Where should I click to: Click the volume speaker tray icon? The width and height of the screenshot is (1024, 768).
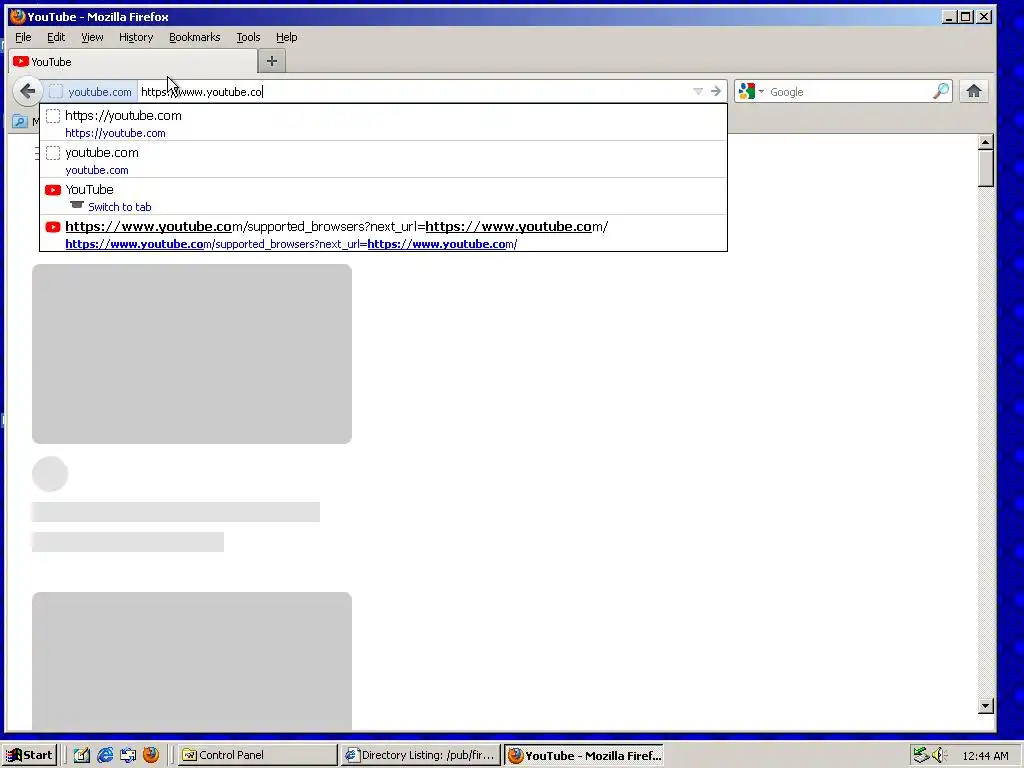939,755
